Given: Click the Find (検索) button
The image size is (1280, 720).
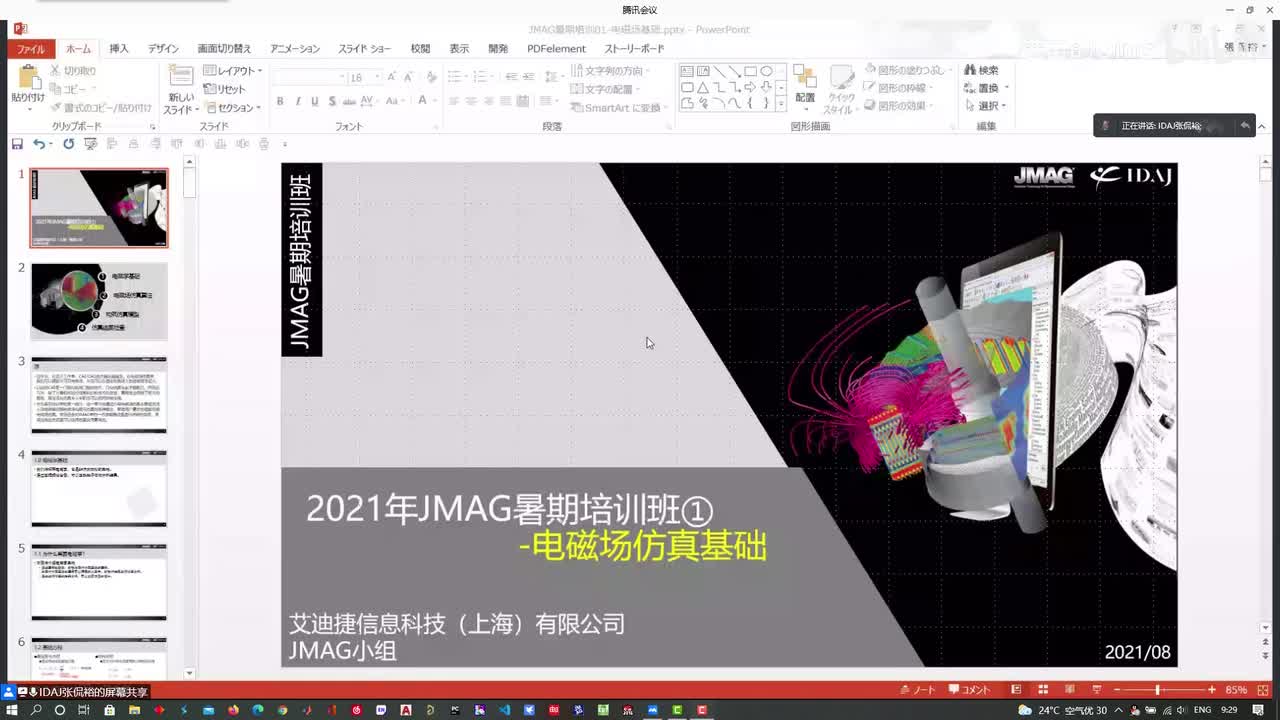Looking at the screenshot, I should [x=981, y=70].
